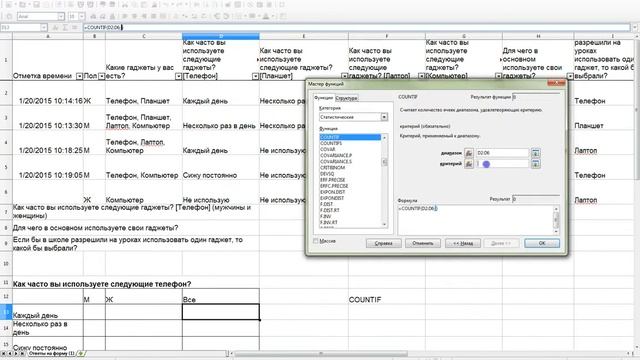This screenshot has height=360, width=640.
Task: Confirm the wizard with OK
Action: [542, 243]
